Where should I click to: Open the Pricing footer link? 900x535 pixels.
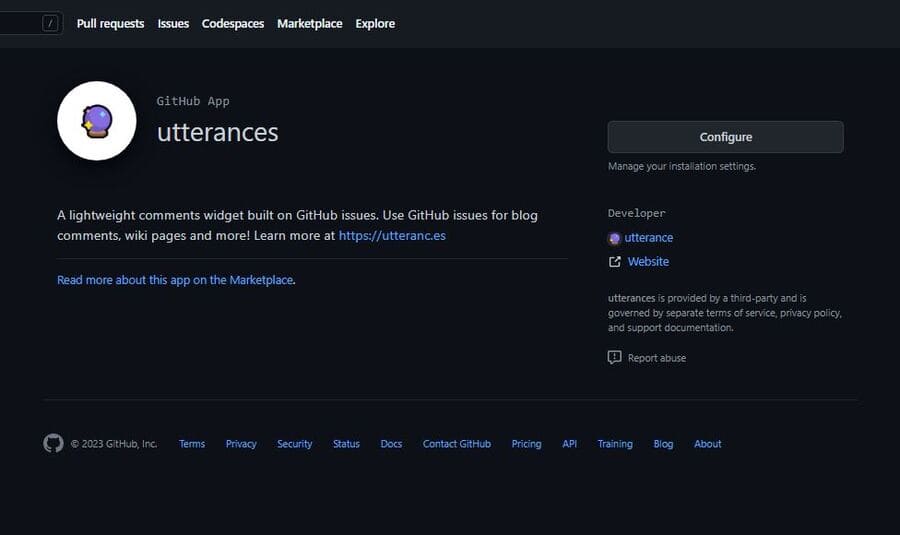tap(526, 444)
